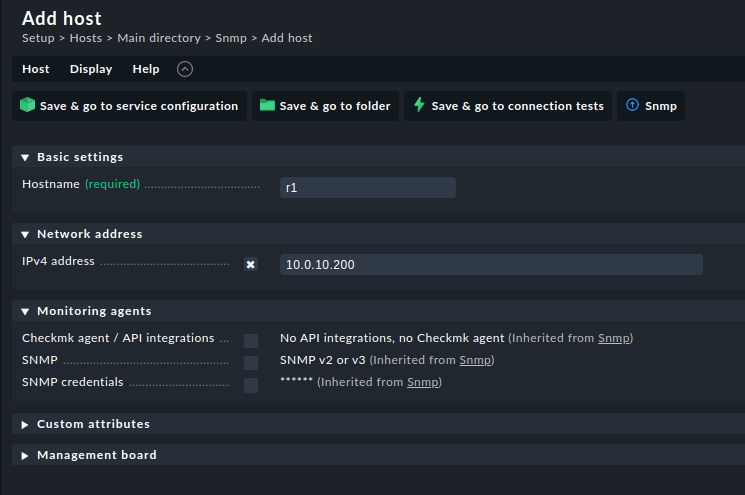Focus the IPv4 address input field
Image resolution: width=745 pixels, height=495 pixels.
(x=491, y=265)
